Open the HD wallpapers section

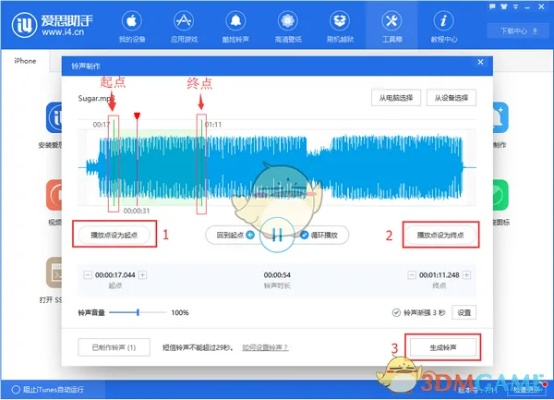pos(288,27)
